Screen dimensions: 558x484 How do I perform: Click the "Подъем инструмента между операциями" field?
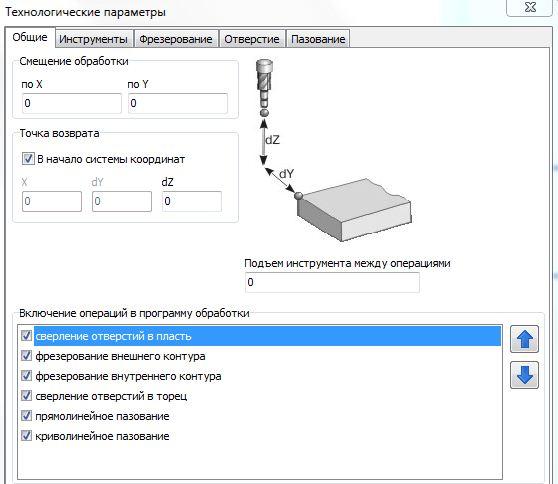pyautogui.click(x=332, y=282)
